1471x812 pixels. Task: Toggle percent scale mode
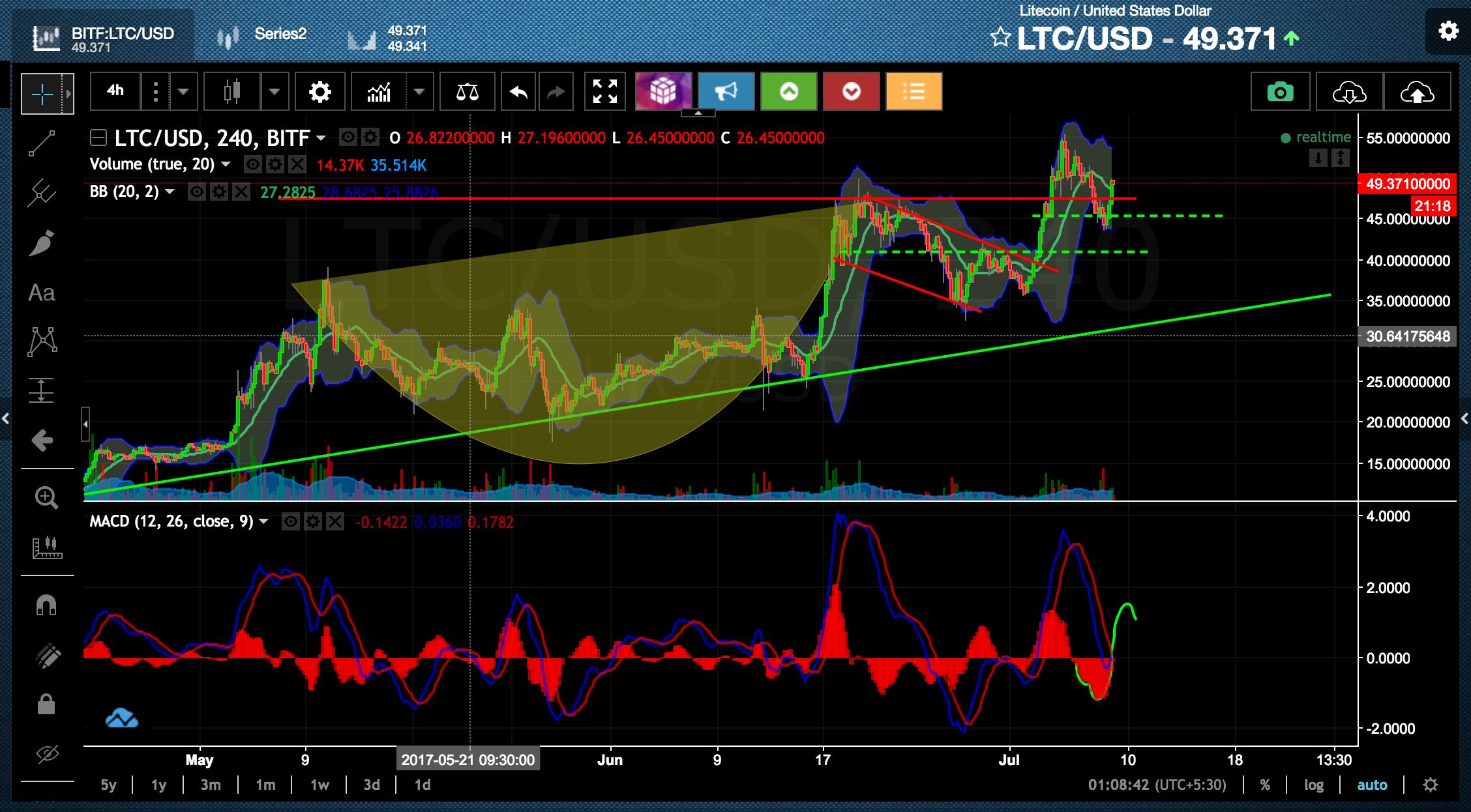(1265, 785)
